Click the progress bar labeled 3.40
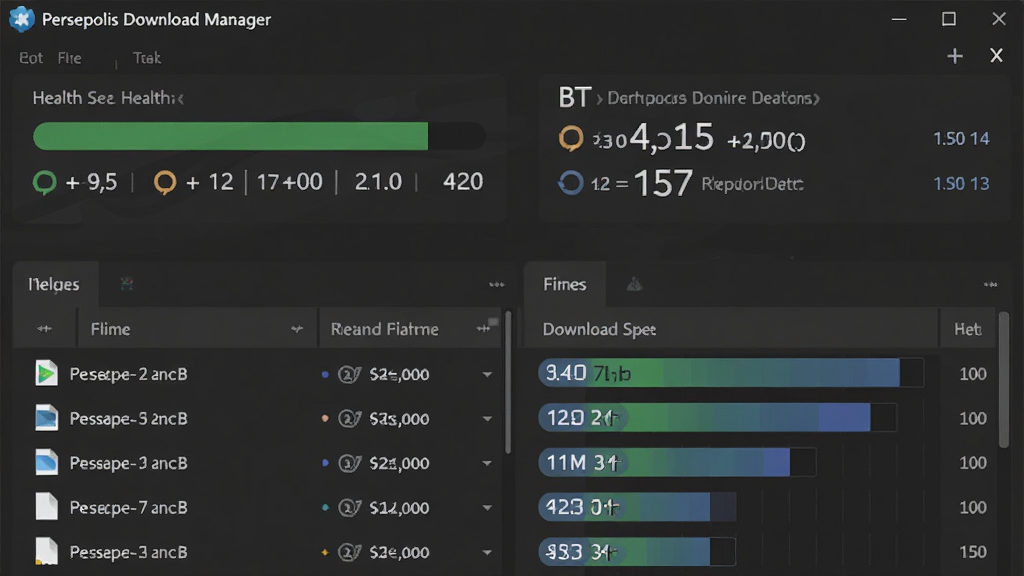The image size is (1024, 576). tap(731, 373)
